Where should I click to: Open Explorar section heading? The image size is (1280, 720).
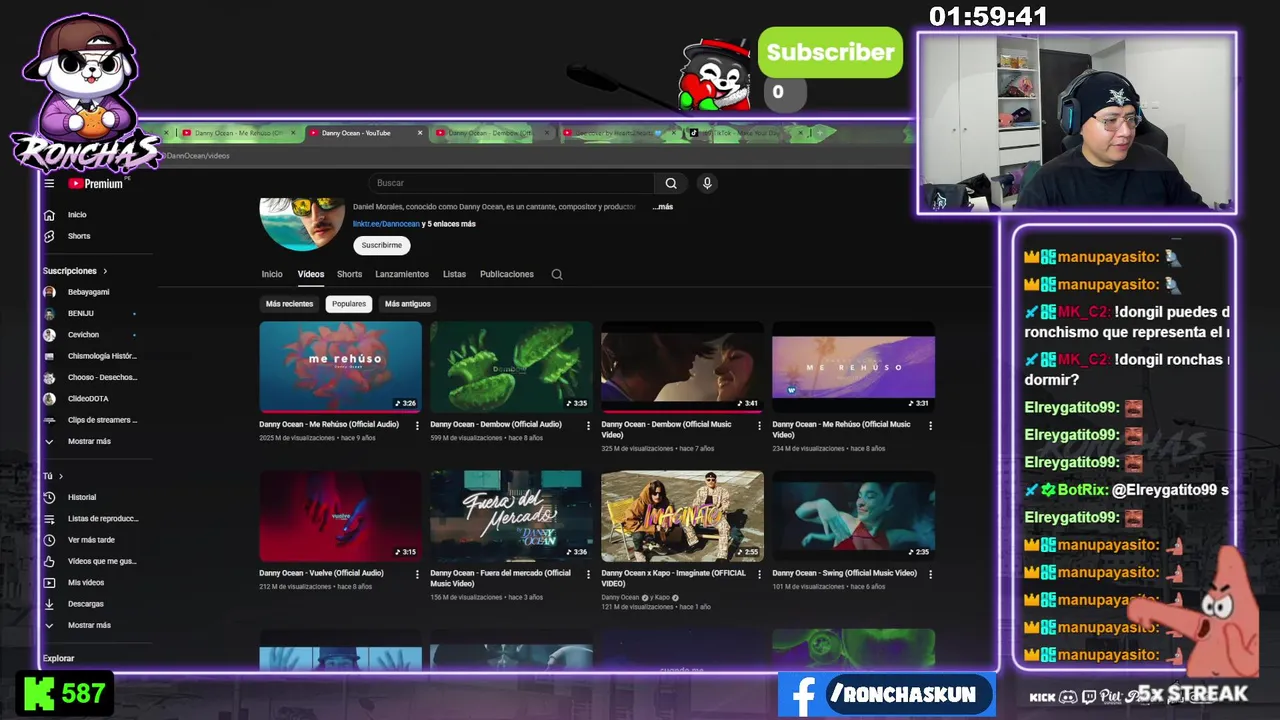tap(58, 658)
